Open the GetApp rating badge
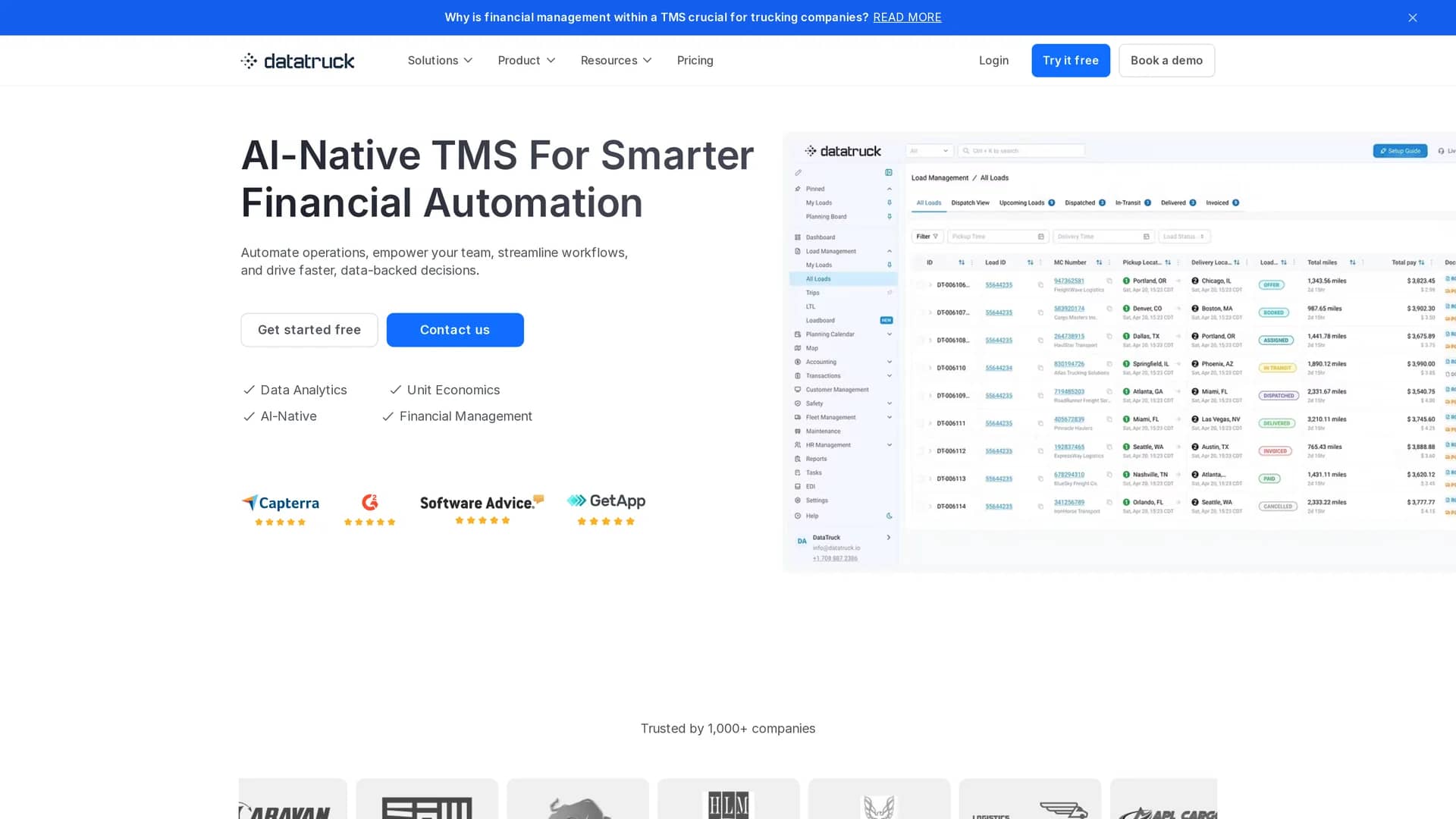This screenshot has width=1456, height=819. pyautogui.click(x=606, y=510)
